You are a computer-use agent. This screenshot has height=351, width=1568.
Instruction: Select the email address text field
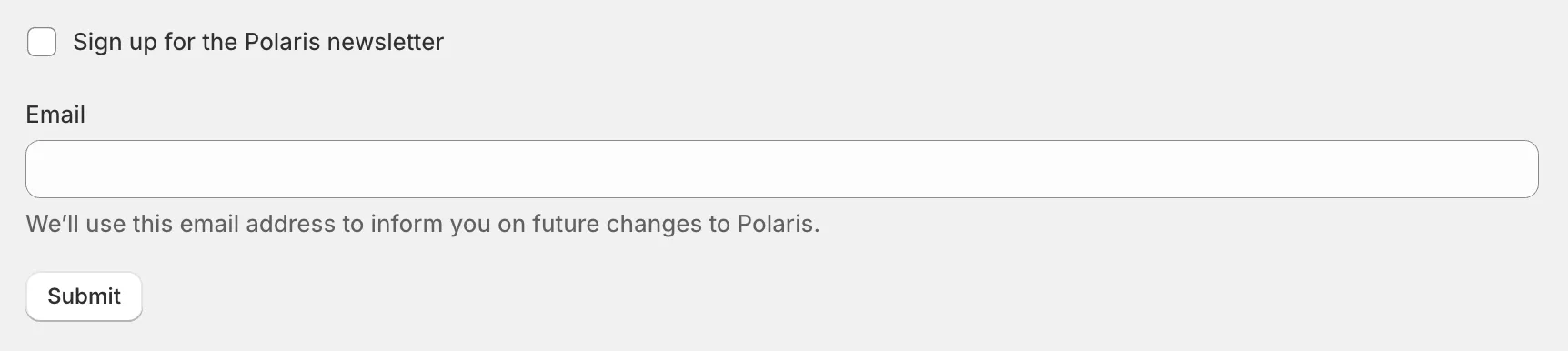[782, 169]
